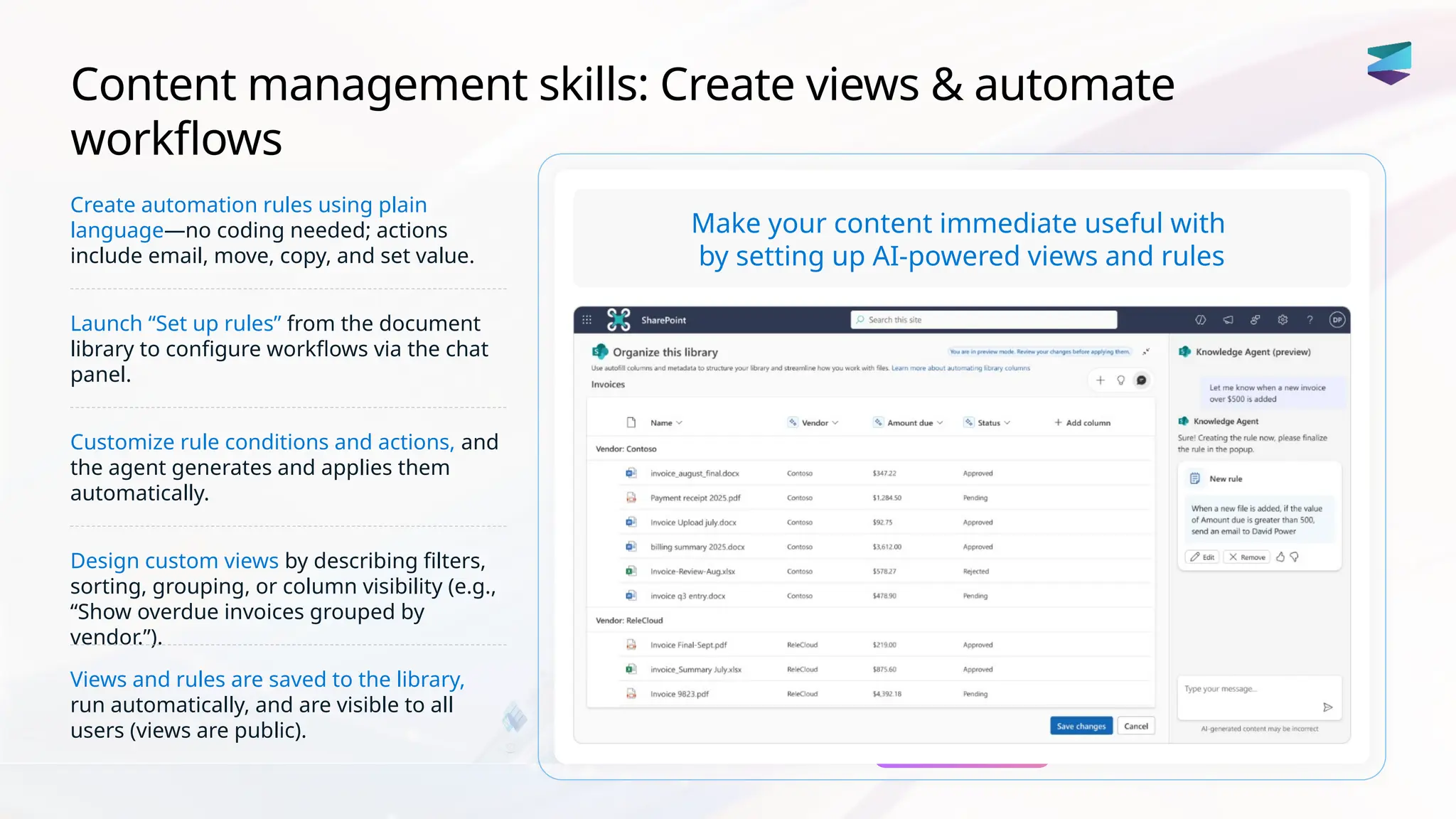Click the SharePoint site logo
The width and height of the screenshot is (1456, 819).
[619, 320]
